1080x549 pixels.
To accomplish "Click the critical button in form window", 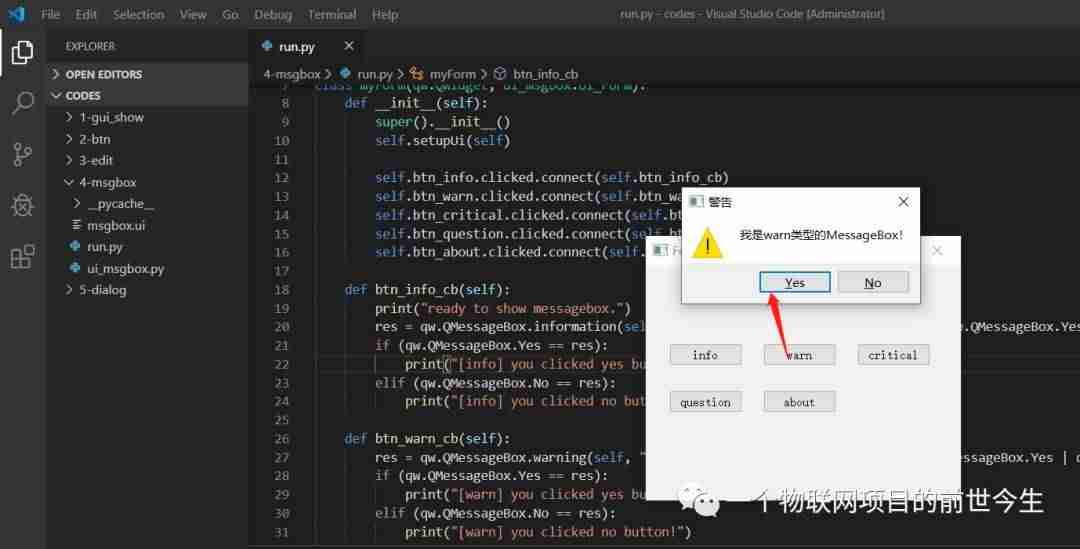I will coord(893,355).
